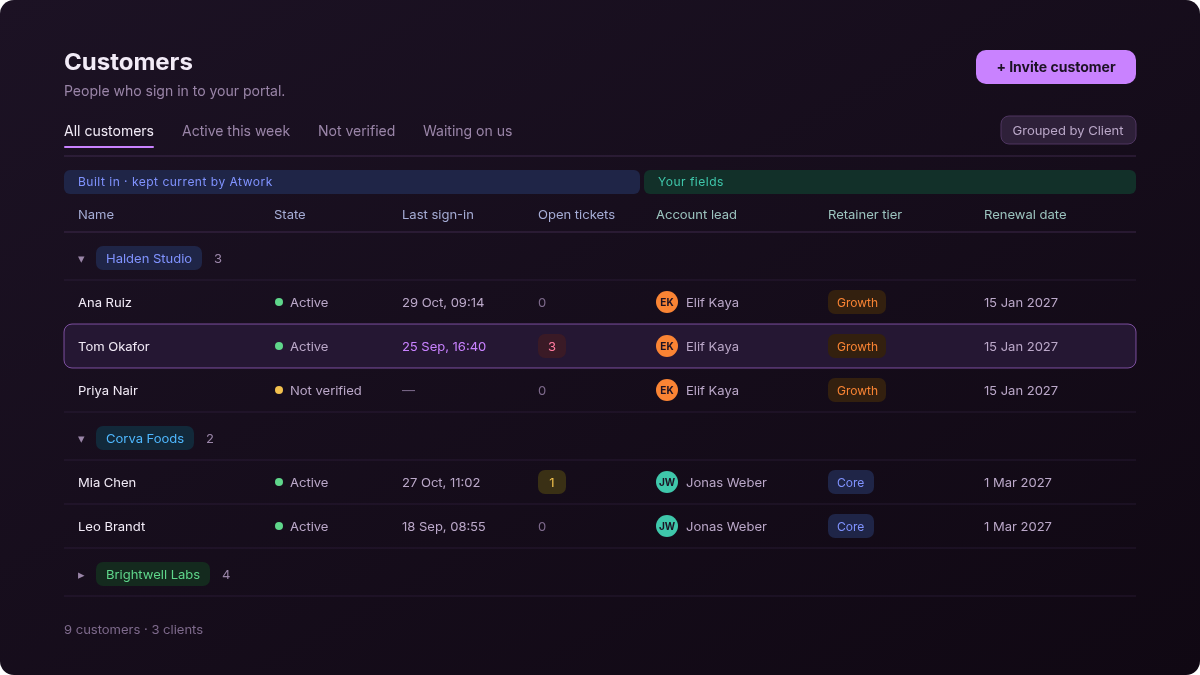Select the Growth tier tag for Ana Ruiz
1200x675 pixels.
[857, 302]
